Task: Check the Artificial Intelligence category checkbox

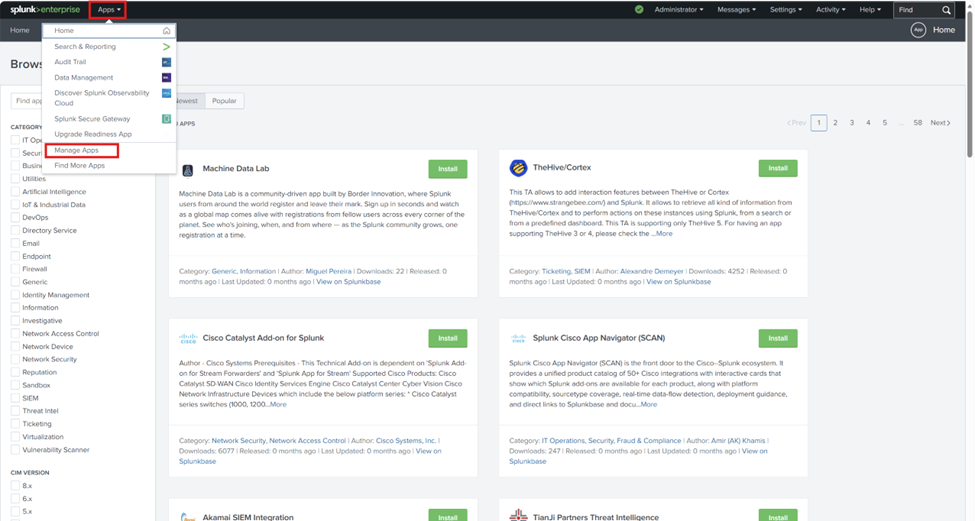Action: 15,191
